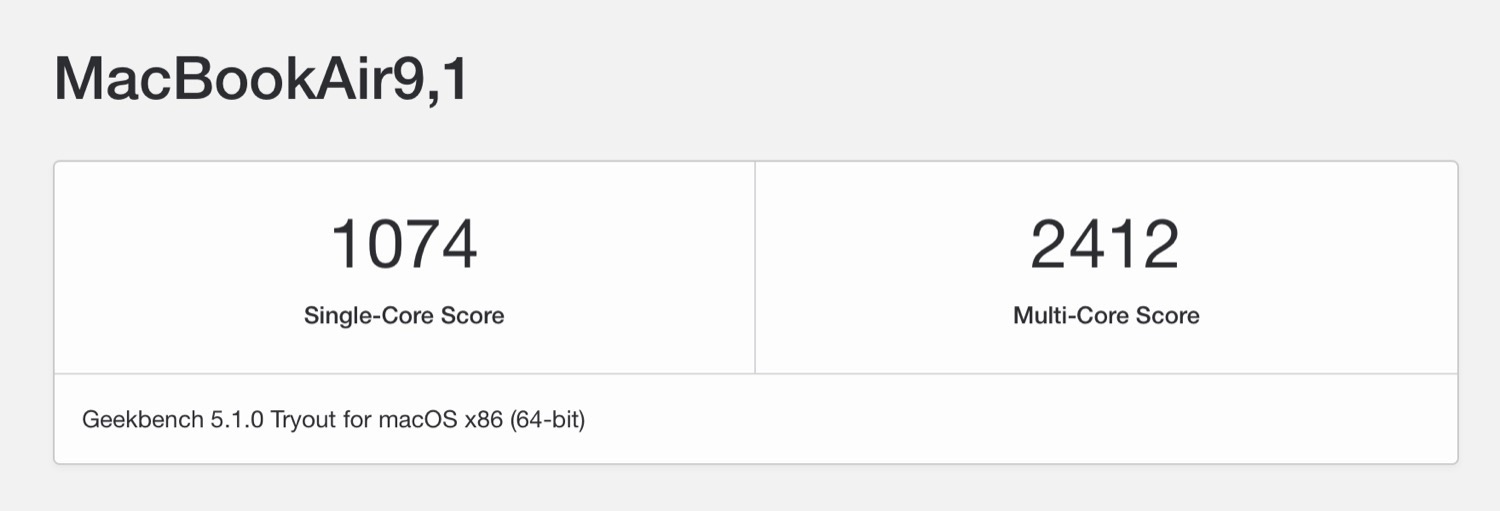Click the (64-bit) text in the footer

(548, 420)
